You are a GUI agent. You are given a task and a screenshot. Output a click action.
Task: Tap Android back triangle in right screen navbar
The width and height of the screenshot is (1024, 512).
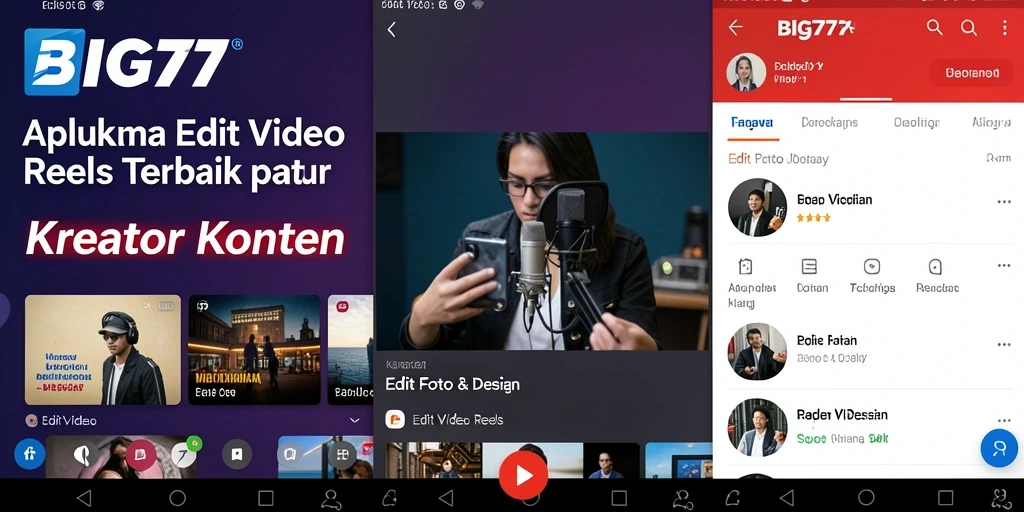(787, 498)
